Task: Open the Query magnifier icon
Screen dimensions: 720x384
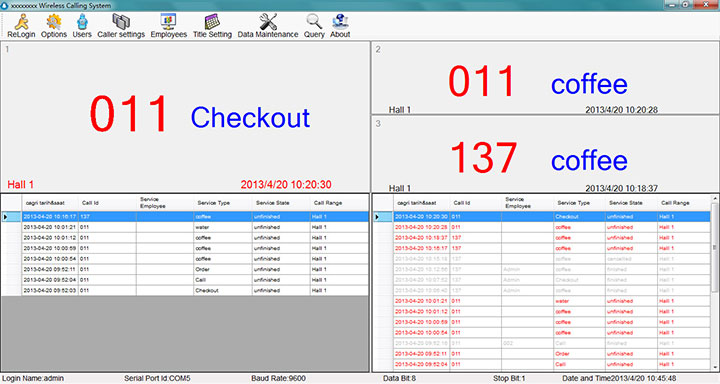Action: tap(314, 22)
